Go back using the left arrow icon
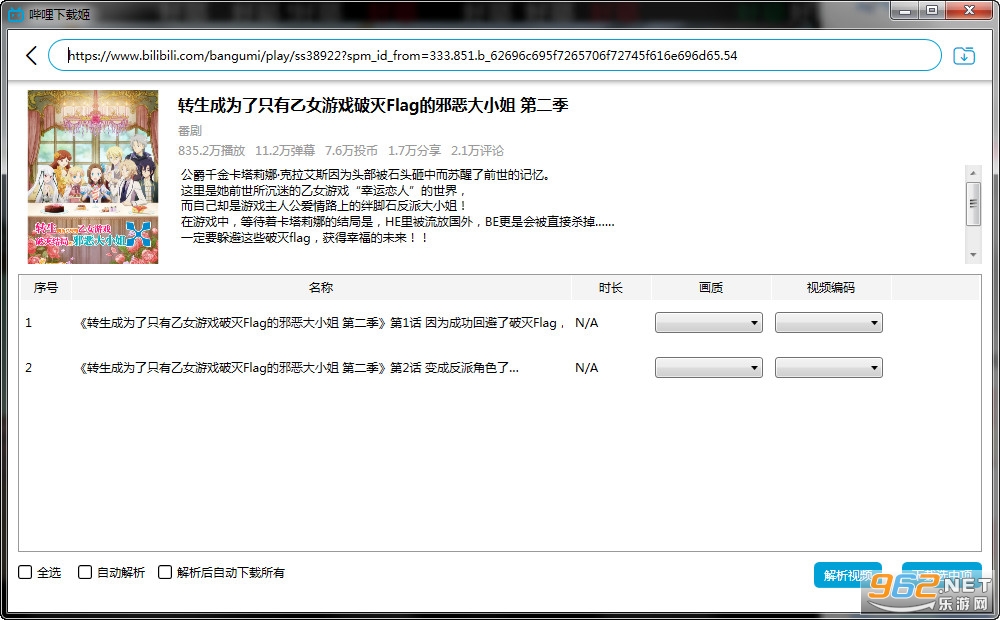The image size is (1000, 620). (31, 55)
